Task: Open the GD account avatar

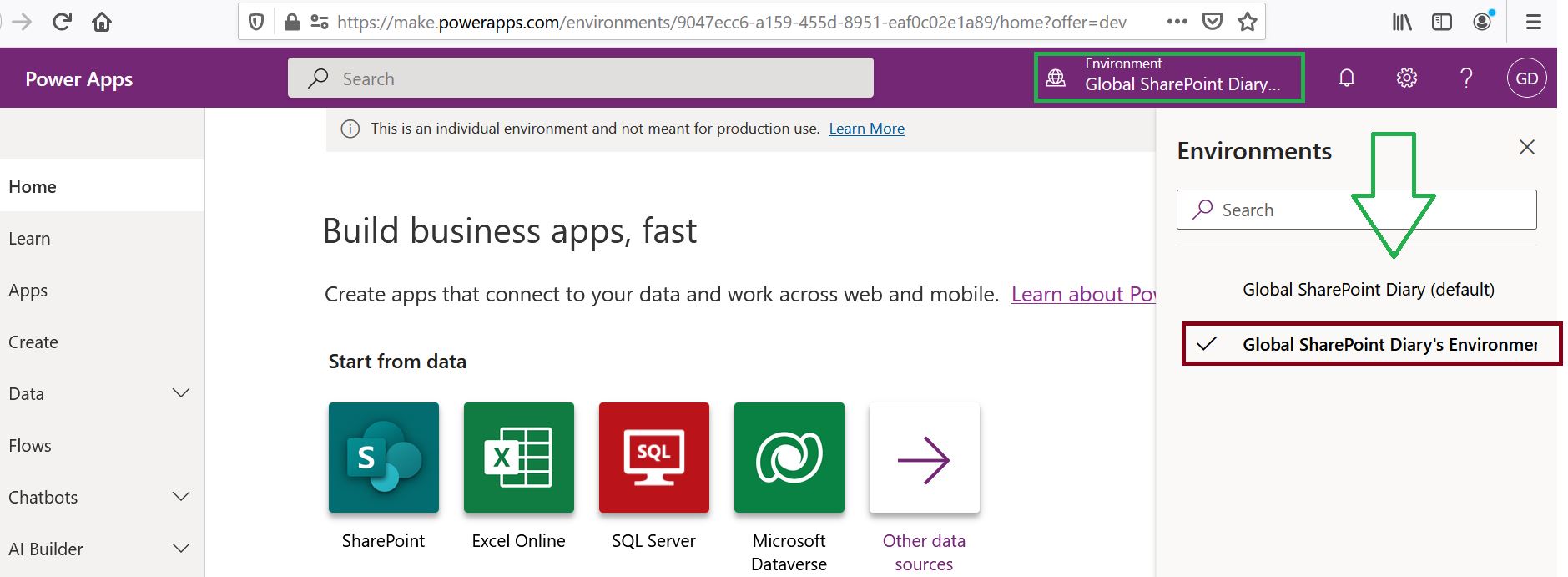Action: coord(1527,78)
